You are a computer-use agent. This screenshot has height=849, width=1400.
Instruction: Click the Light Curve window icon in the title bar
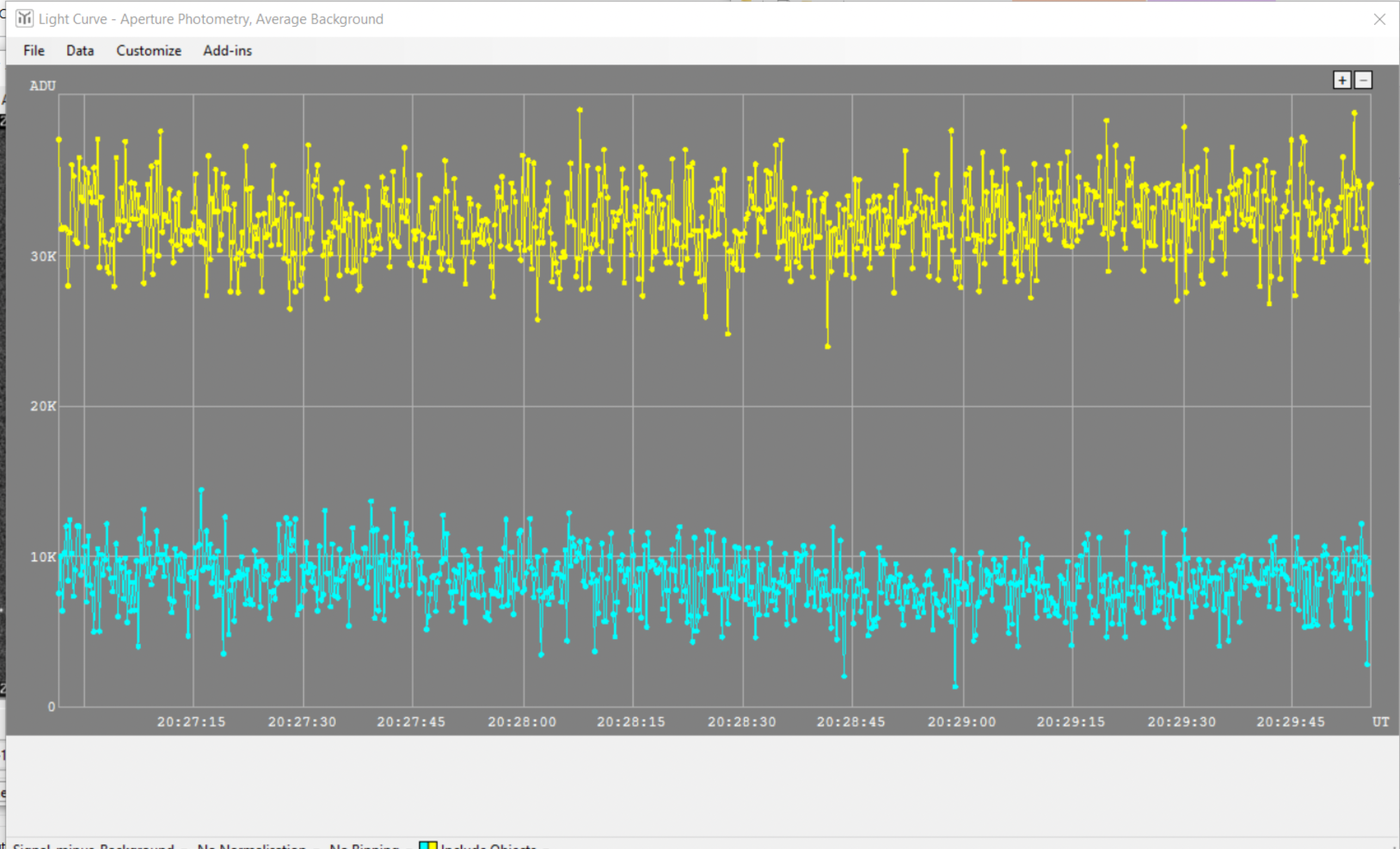pyautogui.click(x=24, y=19)
